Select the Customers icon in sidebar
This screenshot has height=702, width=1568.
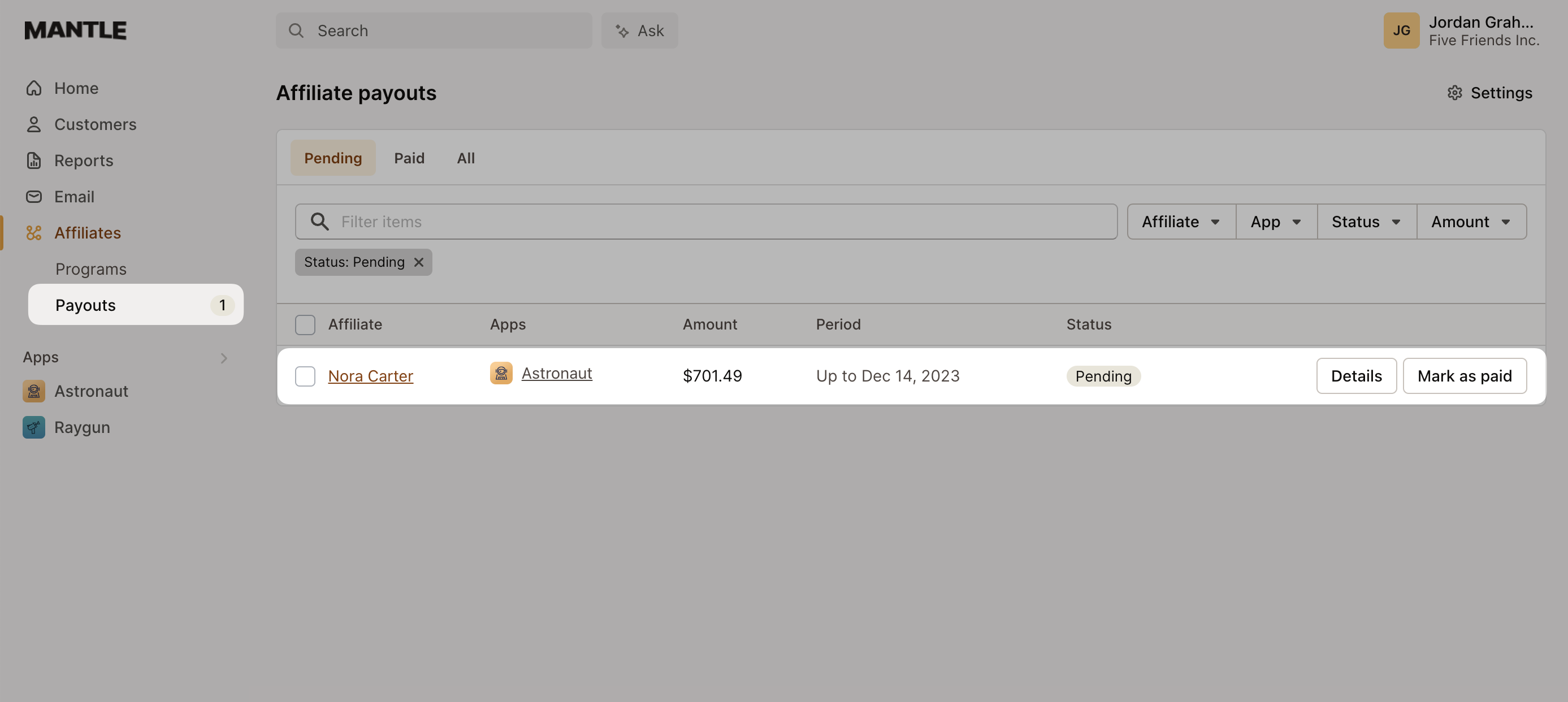coord(34,124)
